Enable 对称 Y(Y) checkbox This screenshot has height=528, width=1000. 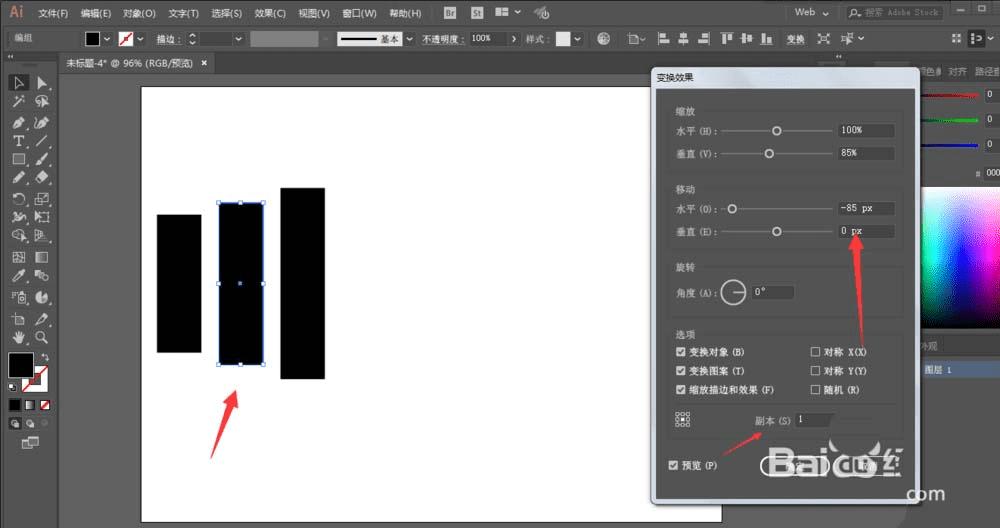815,370
